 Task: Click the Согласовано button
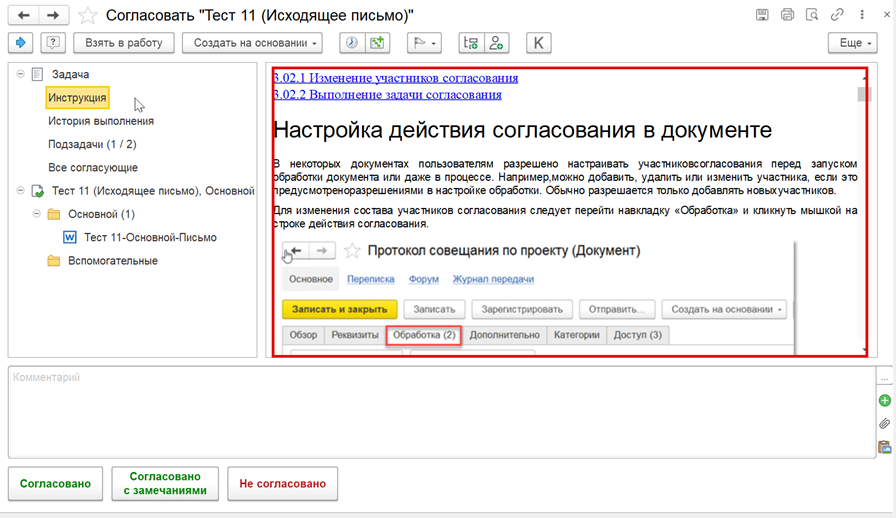(55, 484)
